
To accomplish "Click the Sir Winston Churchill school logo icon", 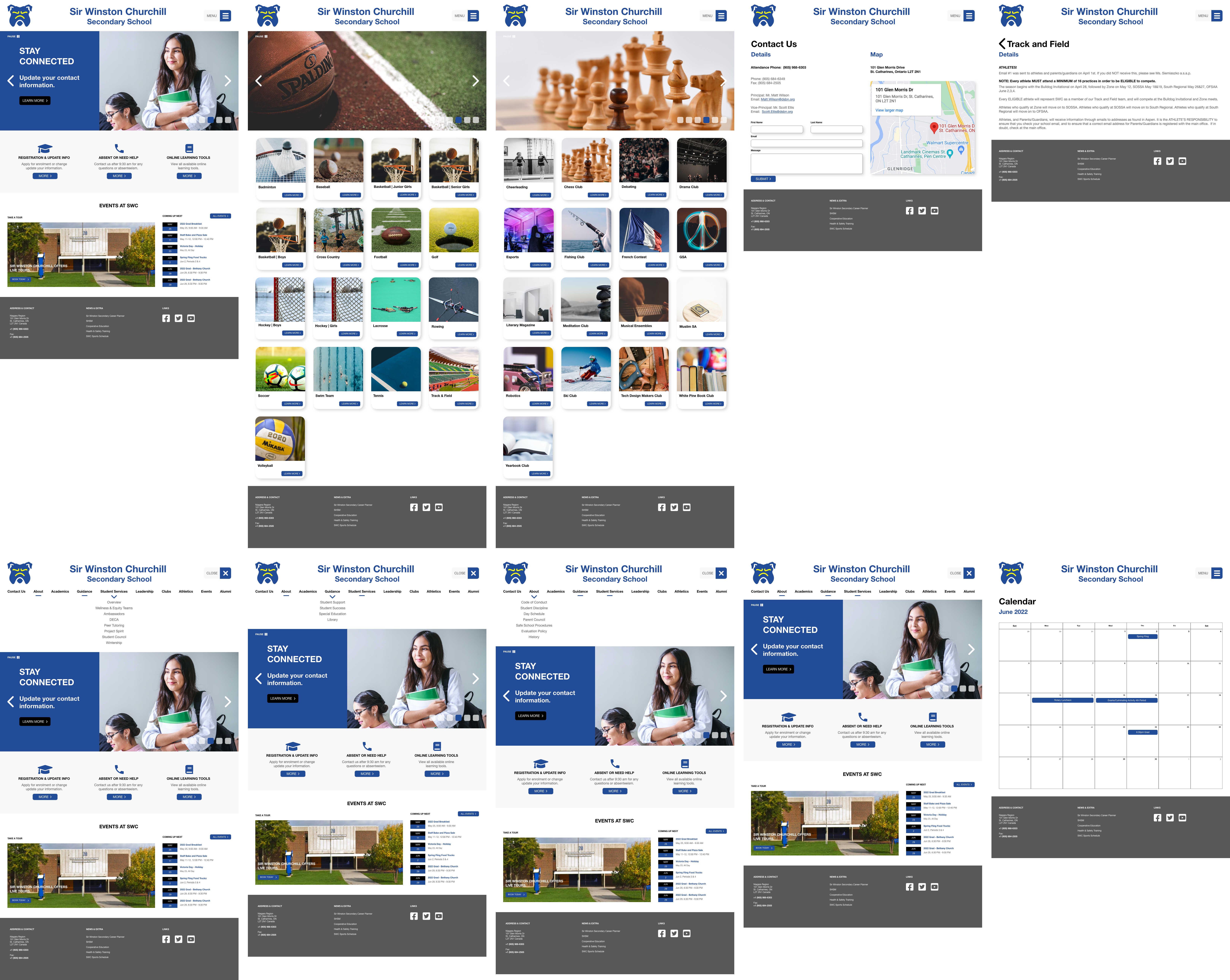I will click(20, 15).
